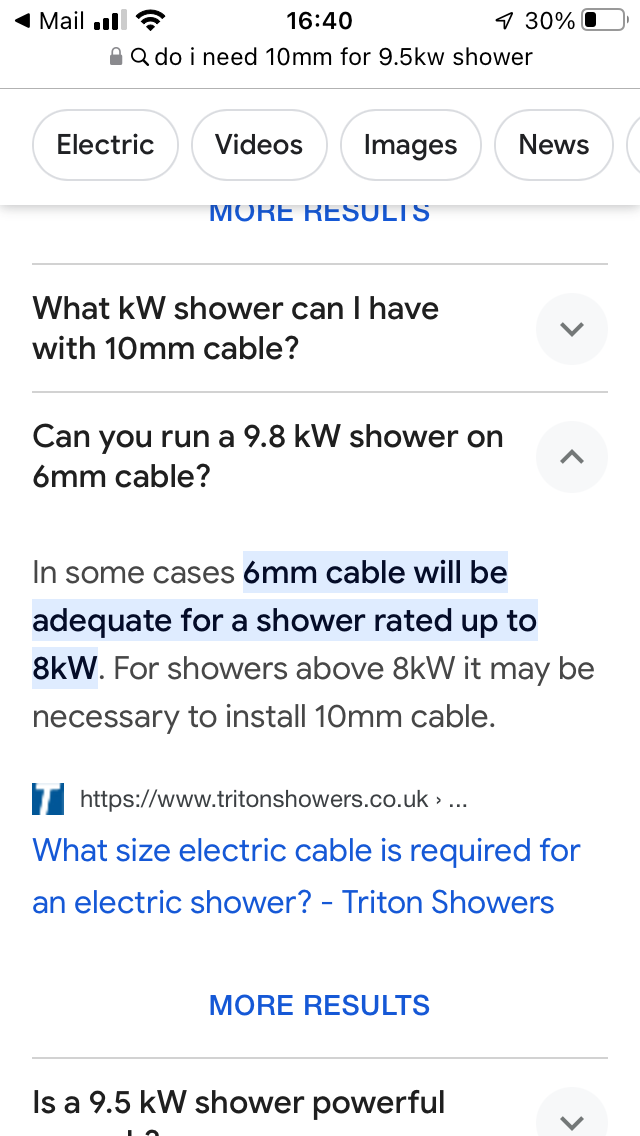Tap the tritonshowers.co.uk URL text
This screenshot has width=640, height=1136.
click(x=255, y=799)
